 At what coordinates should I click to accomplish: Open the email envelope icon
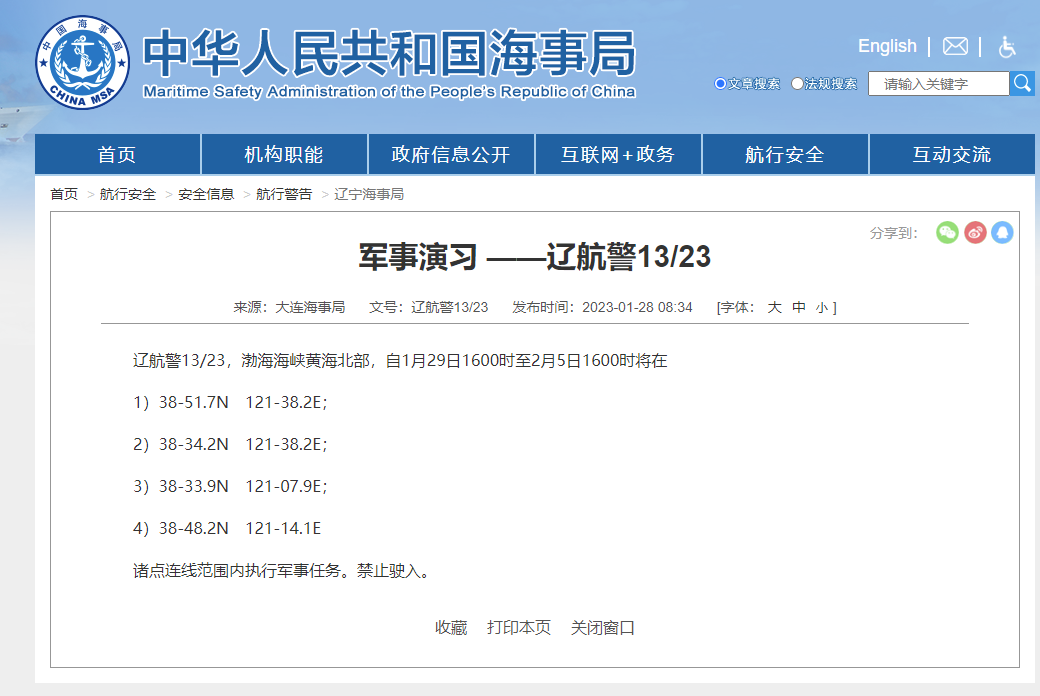click(955, 46)
